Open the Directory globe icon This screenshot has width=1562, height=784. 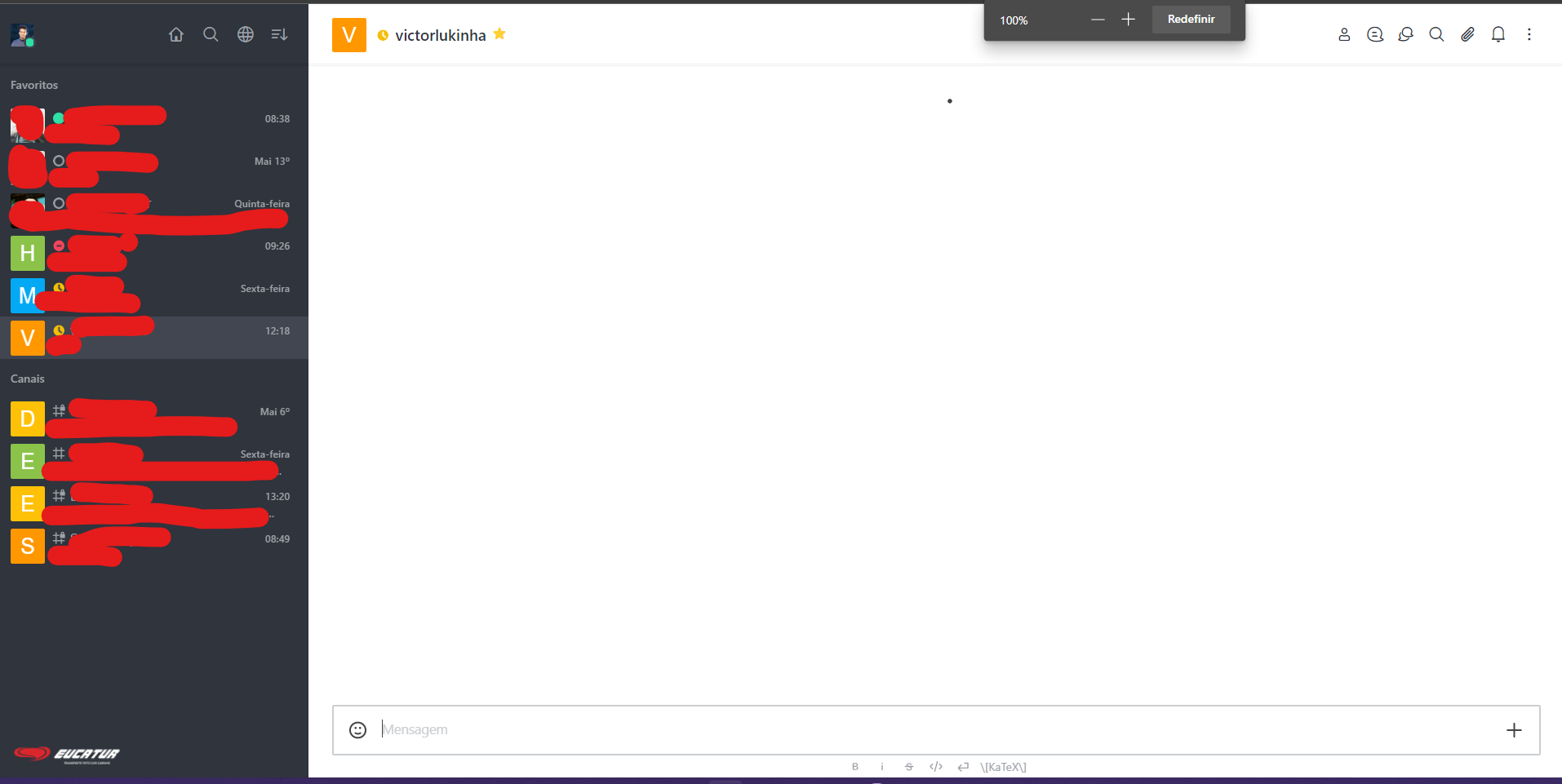click(x=246, y=34)
